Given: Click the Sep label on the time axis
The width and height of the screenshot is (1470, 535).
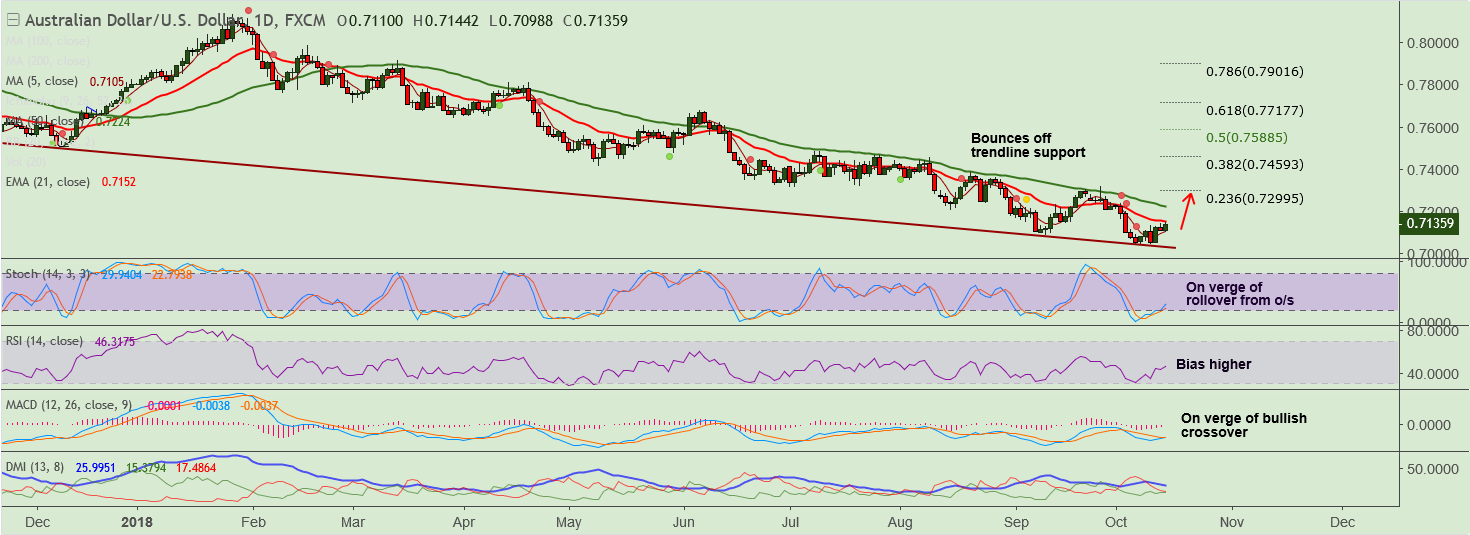Looking at the screenshot, I should [1017, 521].
